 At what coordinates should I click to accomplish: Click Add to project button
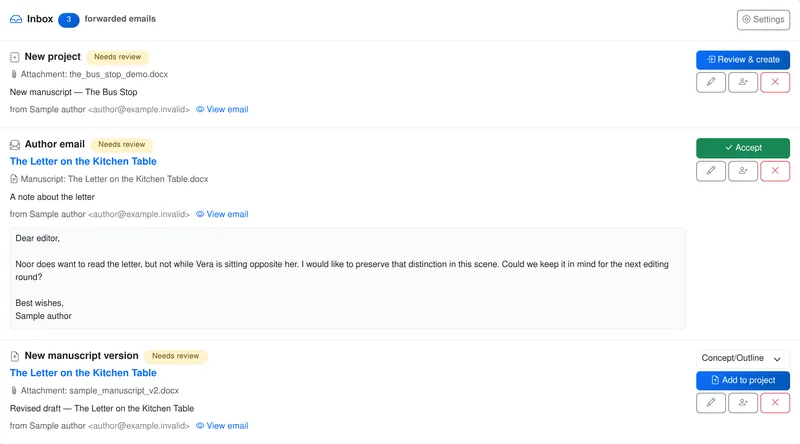pyautogui.click(x=743, y=380)
